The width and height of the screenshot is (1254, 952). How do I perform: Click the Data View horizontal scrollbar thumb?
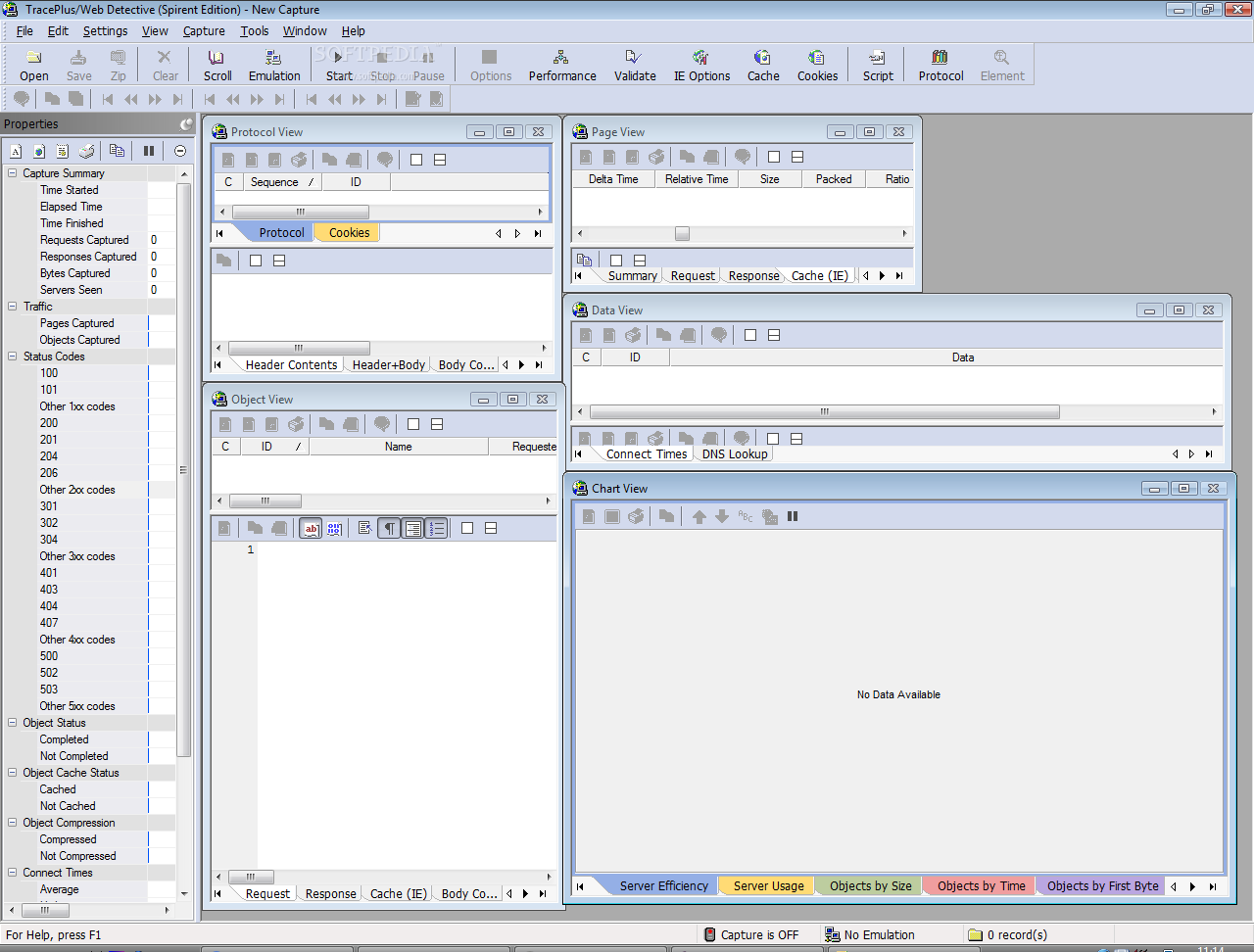pyautogui.click(x=825, y=412)
